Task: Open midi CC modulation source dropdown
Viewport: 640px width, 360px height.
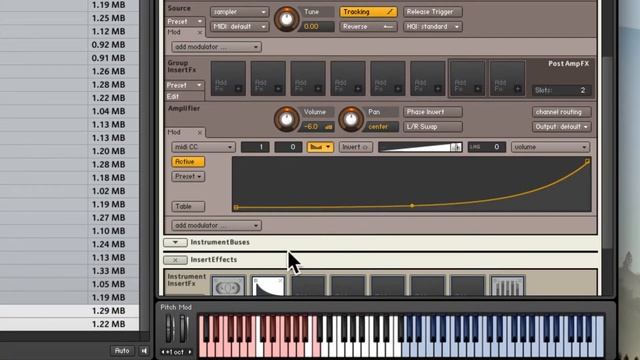Action: click(x=203, y=147)
